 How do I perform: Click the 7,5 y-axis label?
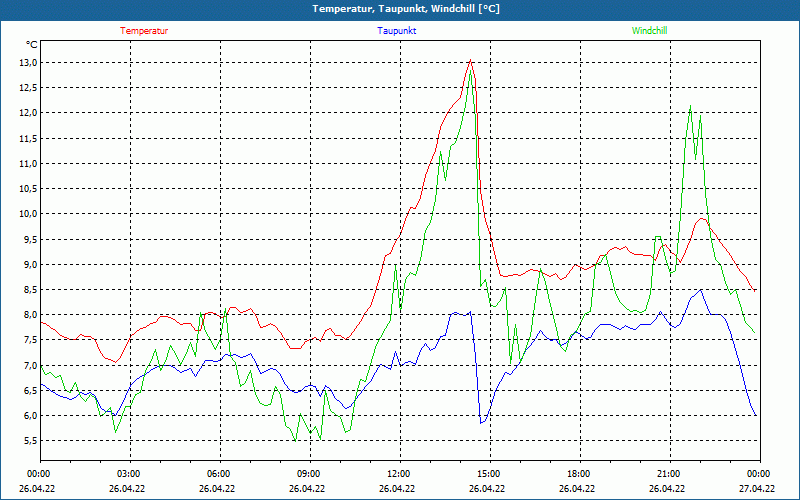tap(31, 340)
